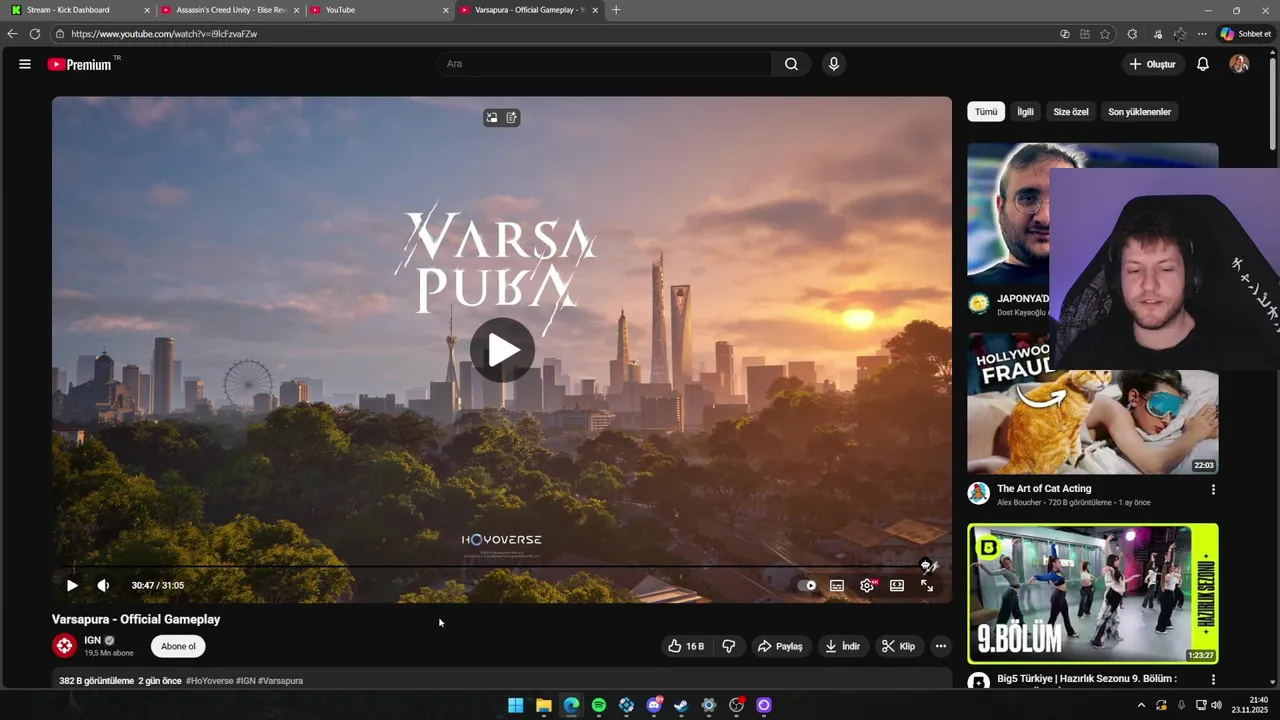
Task: Click the #HoYoverse hashtag link
Action: coord(209,681)
